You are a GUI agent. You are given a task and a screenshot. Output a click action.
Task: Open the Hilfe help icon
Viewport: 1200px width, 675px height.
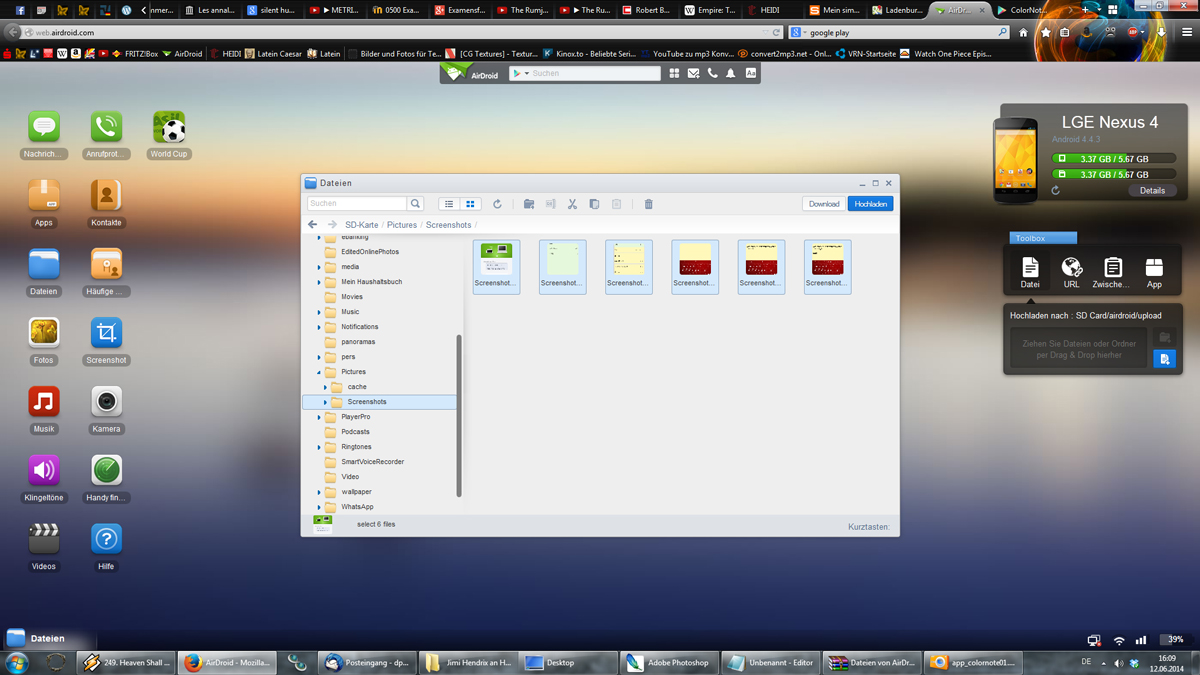(106, 539)
